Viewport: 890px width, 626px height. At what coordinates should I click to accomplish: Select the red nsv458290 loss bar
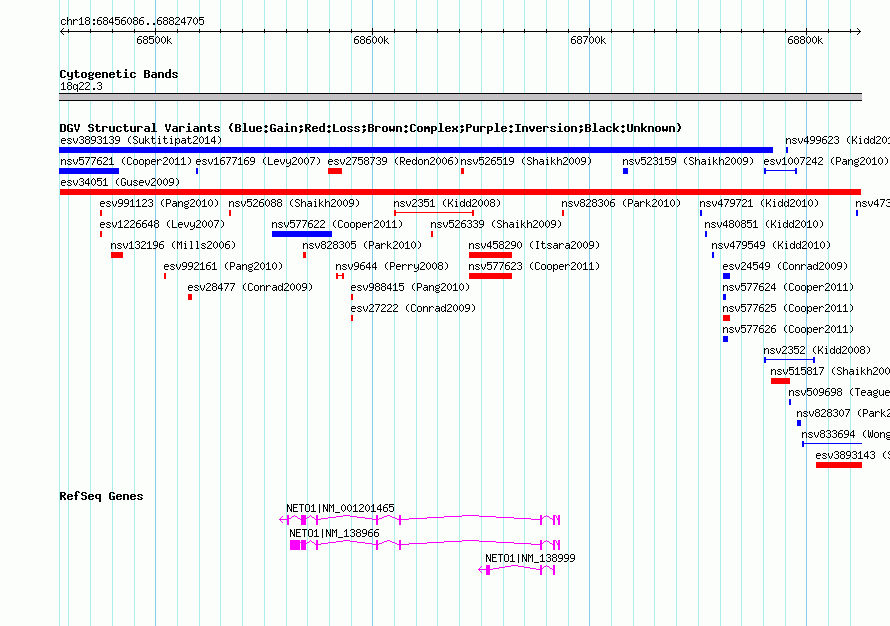click(x=490, y=255)
